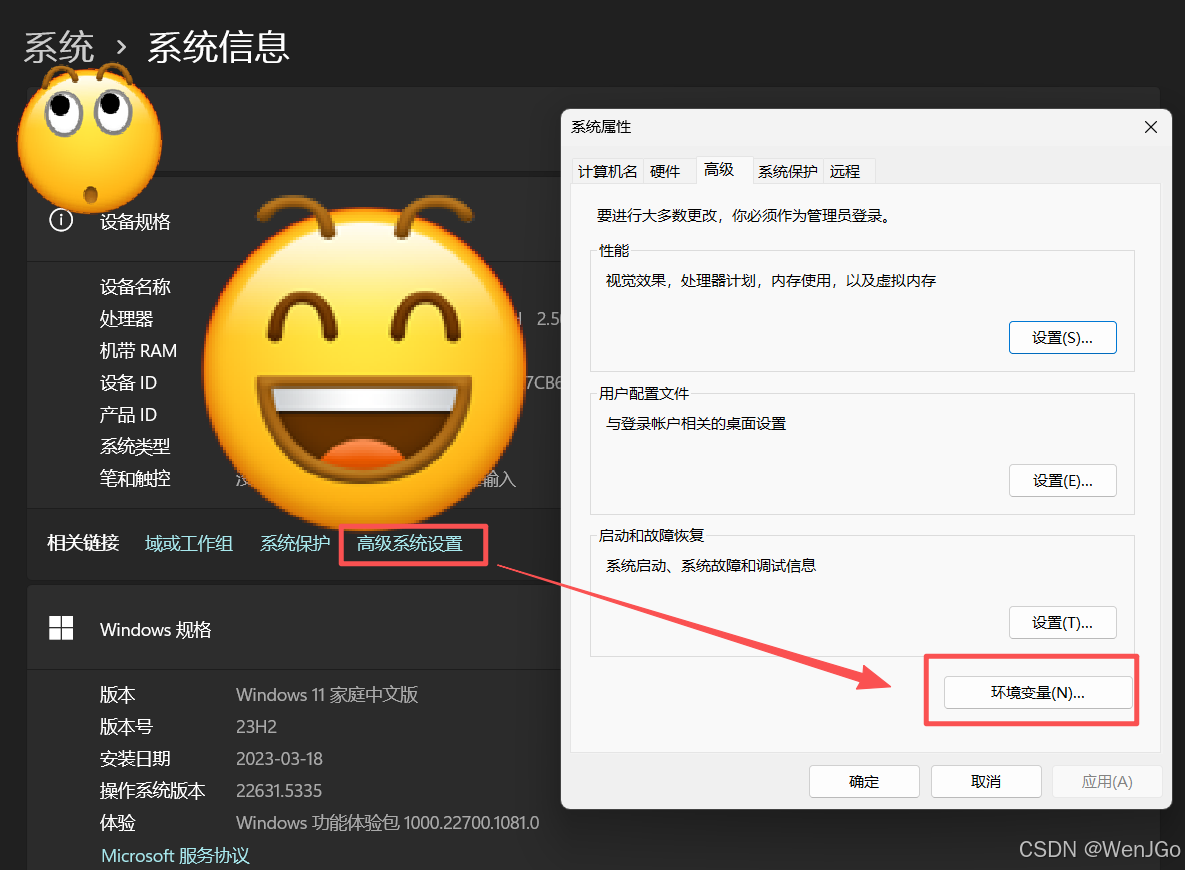Click 设置(E)... under 用户配置文件
Screen dimensions: 1185x870
click(1063, 481)
